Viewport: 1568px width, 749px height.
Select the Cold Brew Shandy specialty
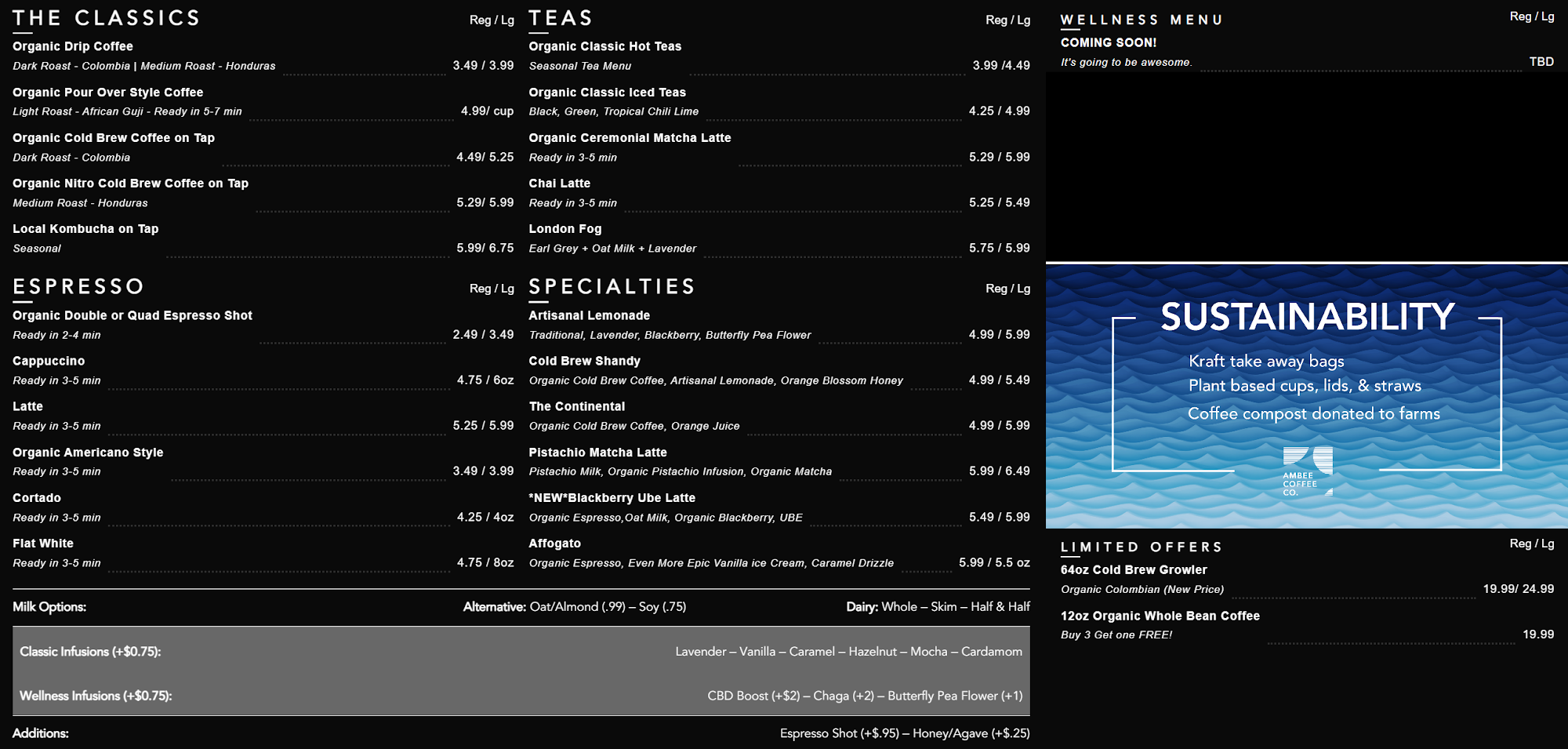click(x=584, y=361)
